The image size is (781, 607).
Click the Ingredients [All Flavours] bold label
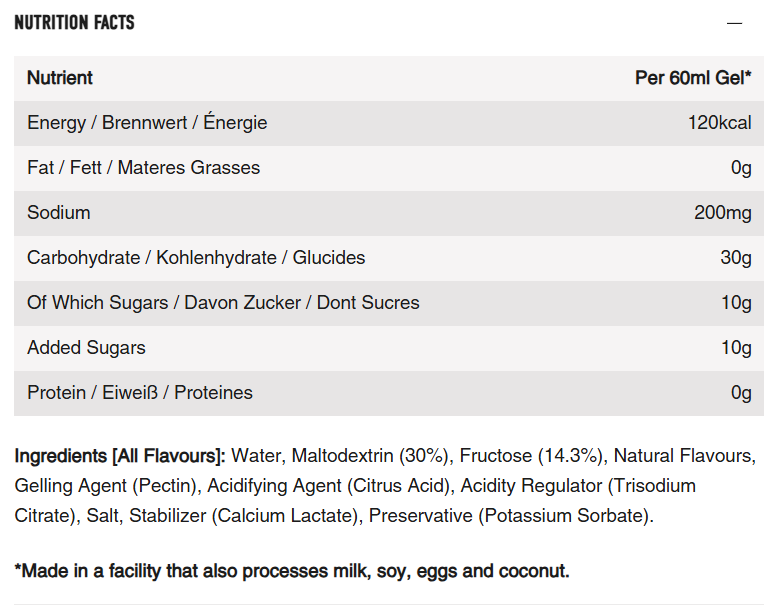pos(120,456)
